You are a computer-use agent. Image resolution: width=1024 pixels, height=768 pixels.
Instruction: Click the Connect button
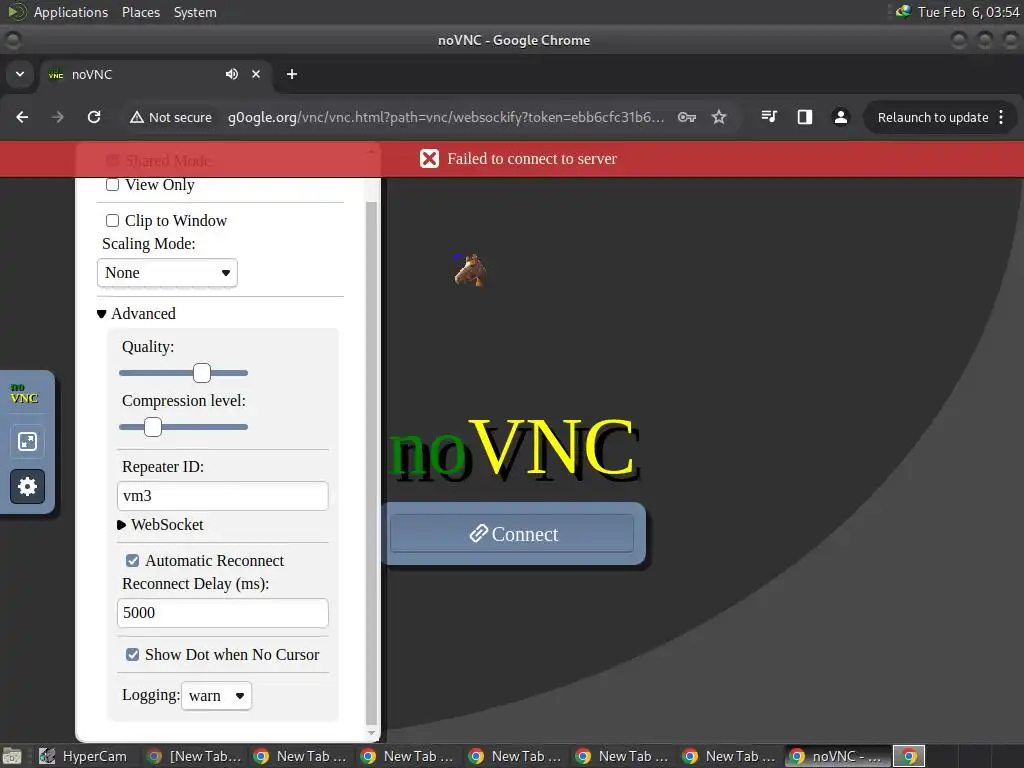click(513, 534)
